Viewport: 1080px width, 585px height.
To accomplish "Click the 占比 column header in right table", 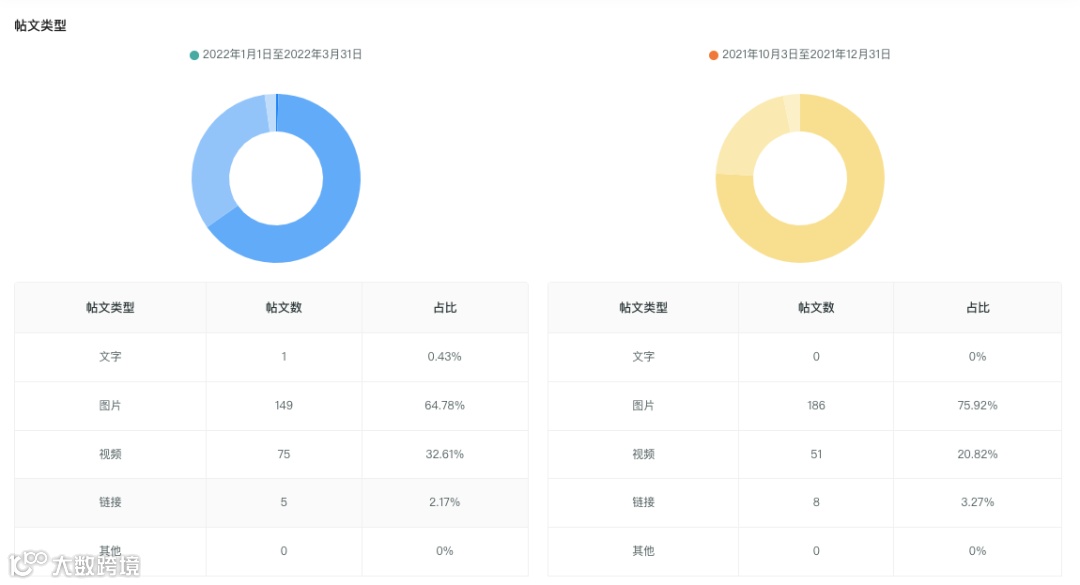I will click(977, 307).
